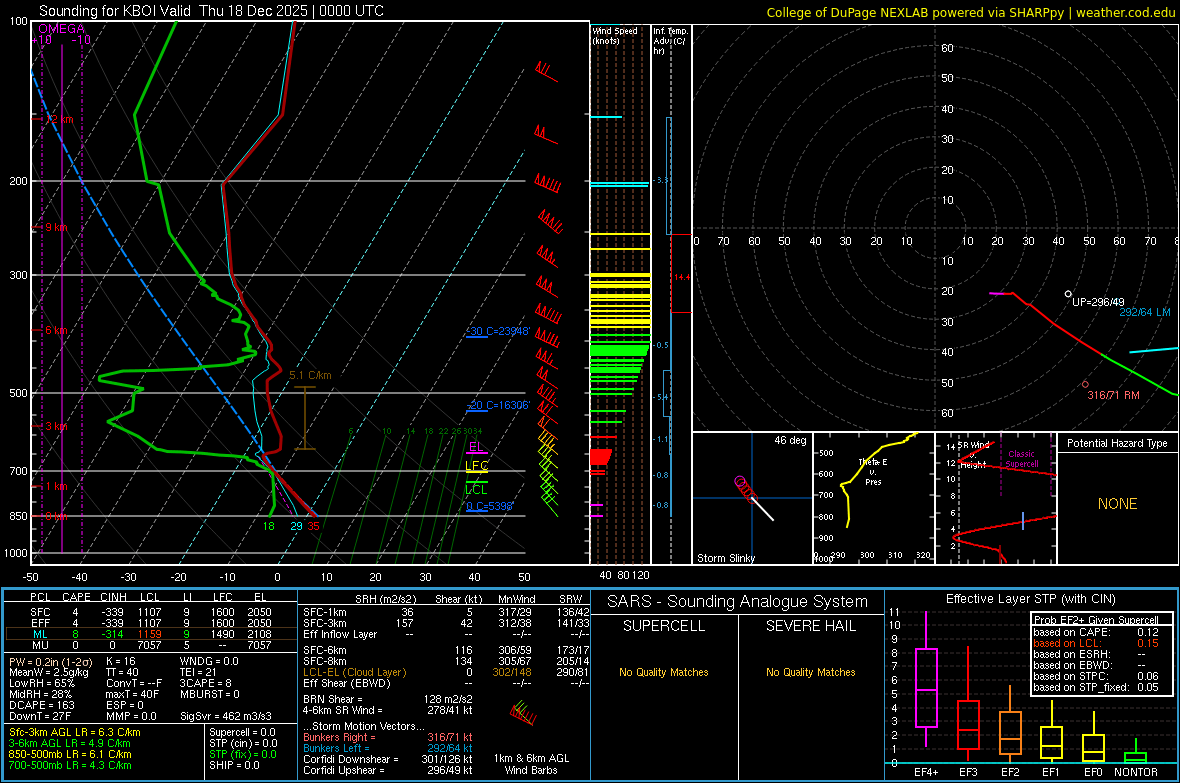Click the Supercell = 0.0 value
The image size is (1180, 783).
tap(242, 732)
